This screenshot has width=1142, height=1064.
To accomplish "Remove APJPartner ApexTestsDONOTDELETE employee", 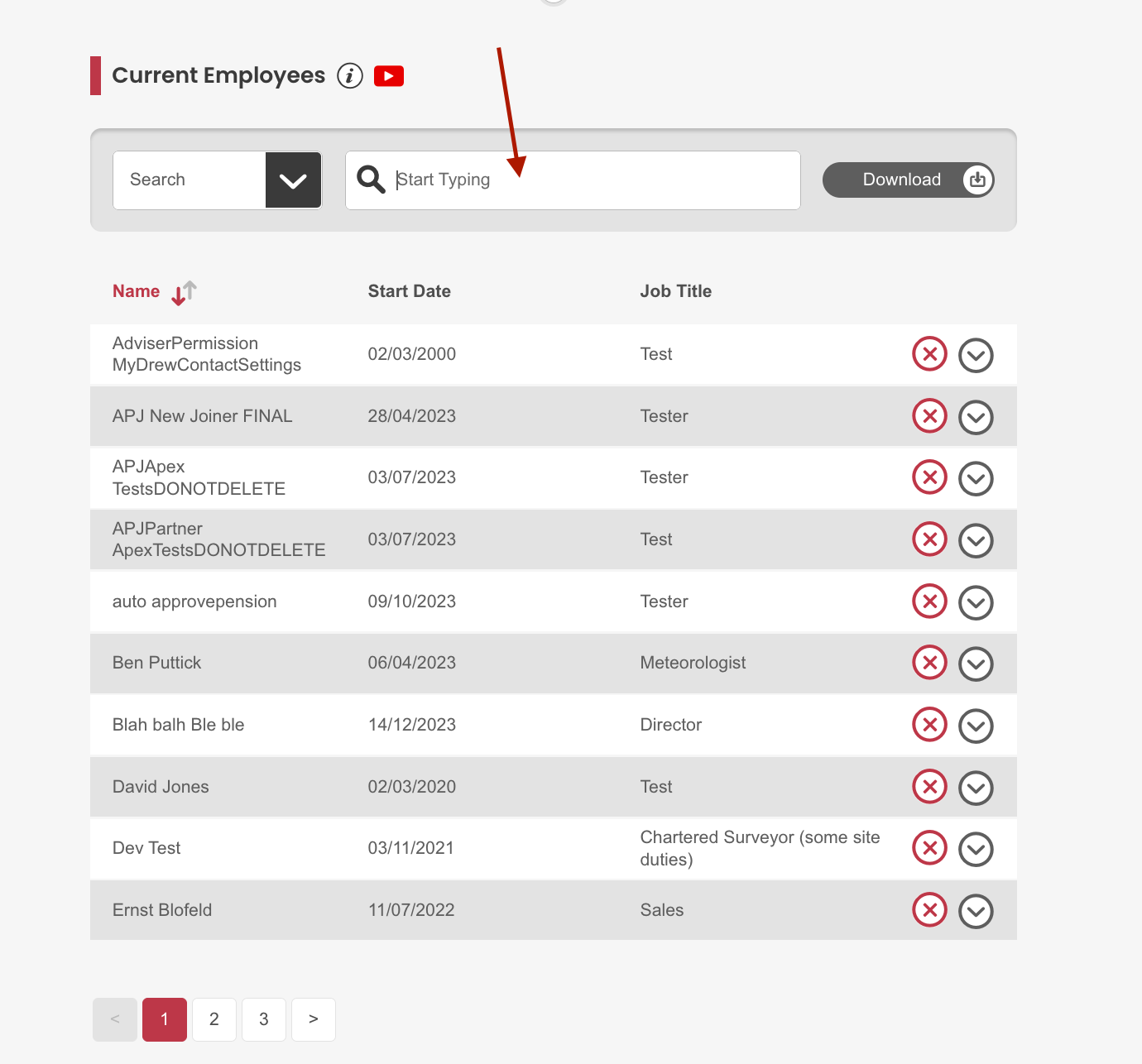I will pos(929,539).
